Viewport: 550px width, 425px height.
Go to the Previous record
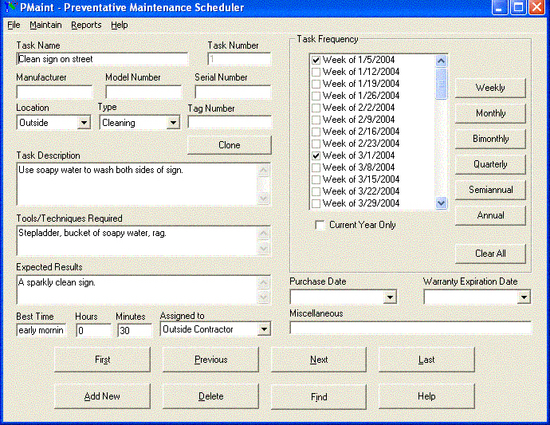[x=211, y=360]
